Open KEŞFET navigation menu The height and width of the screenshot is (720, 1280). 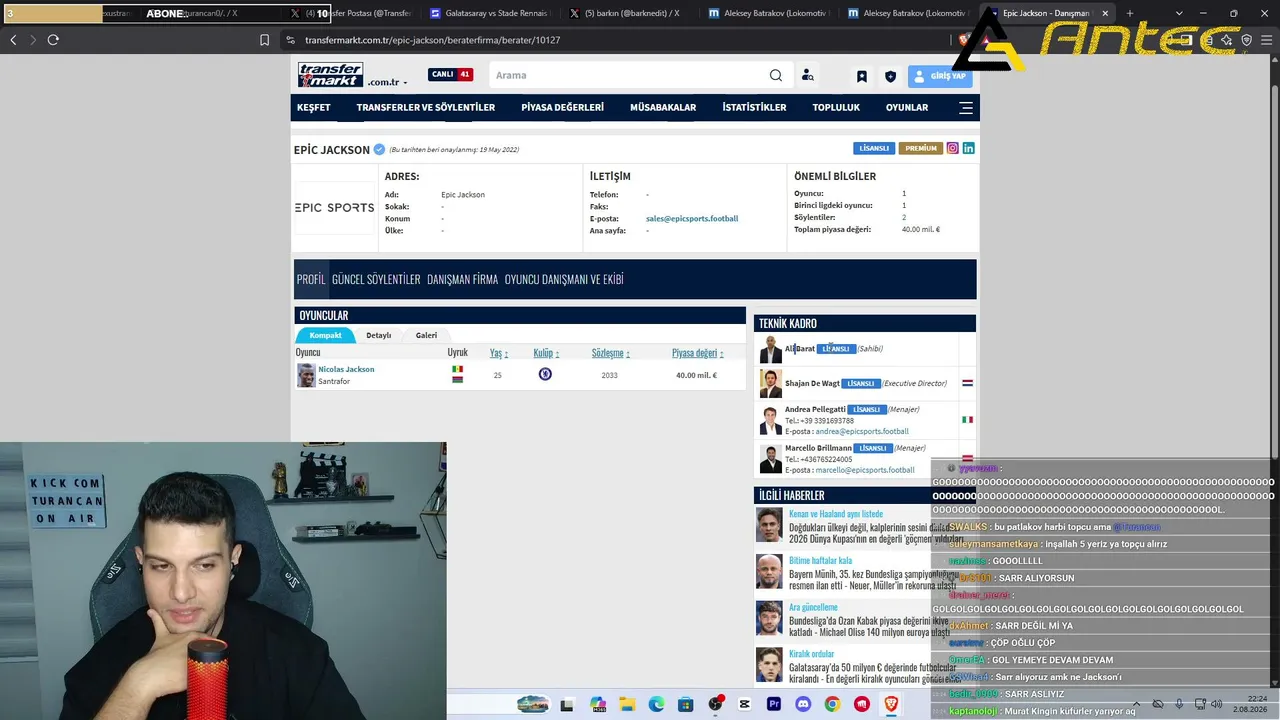[x=314, y=108]
